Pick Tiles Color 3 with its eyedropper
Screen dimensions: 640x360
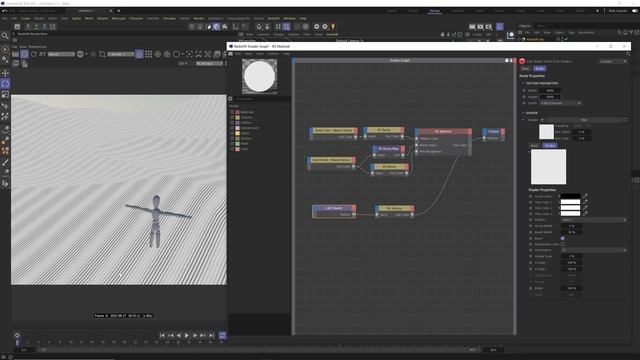pyautogui.click(x=585, y=213)
